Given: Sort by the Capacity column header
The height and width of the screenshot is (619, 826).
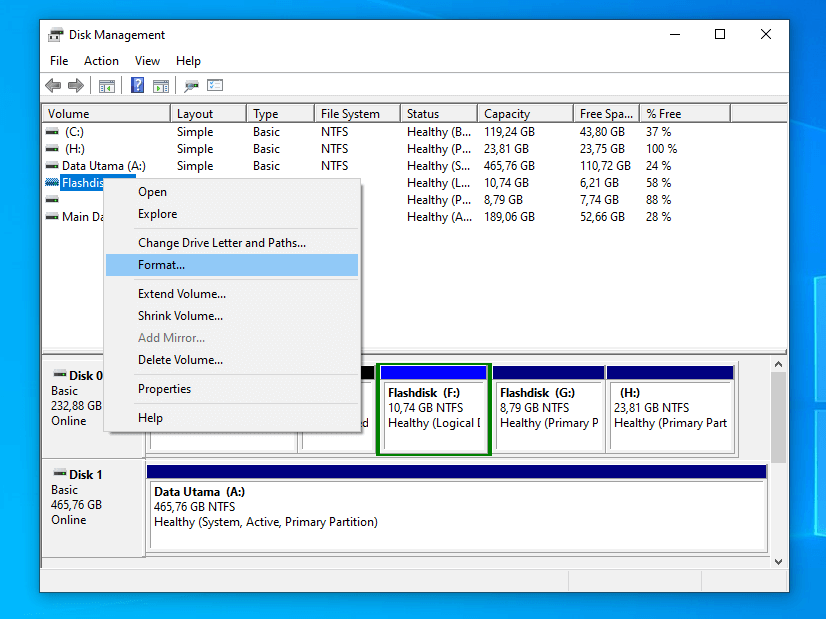Looking at the screenshot, I should (x=525, y=114).
